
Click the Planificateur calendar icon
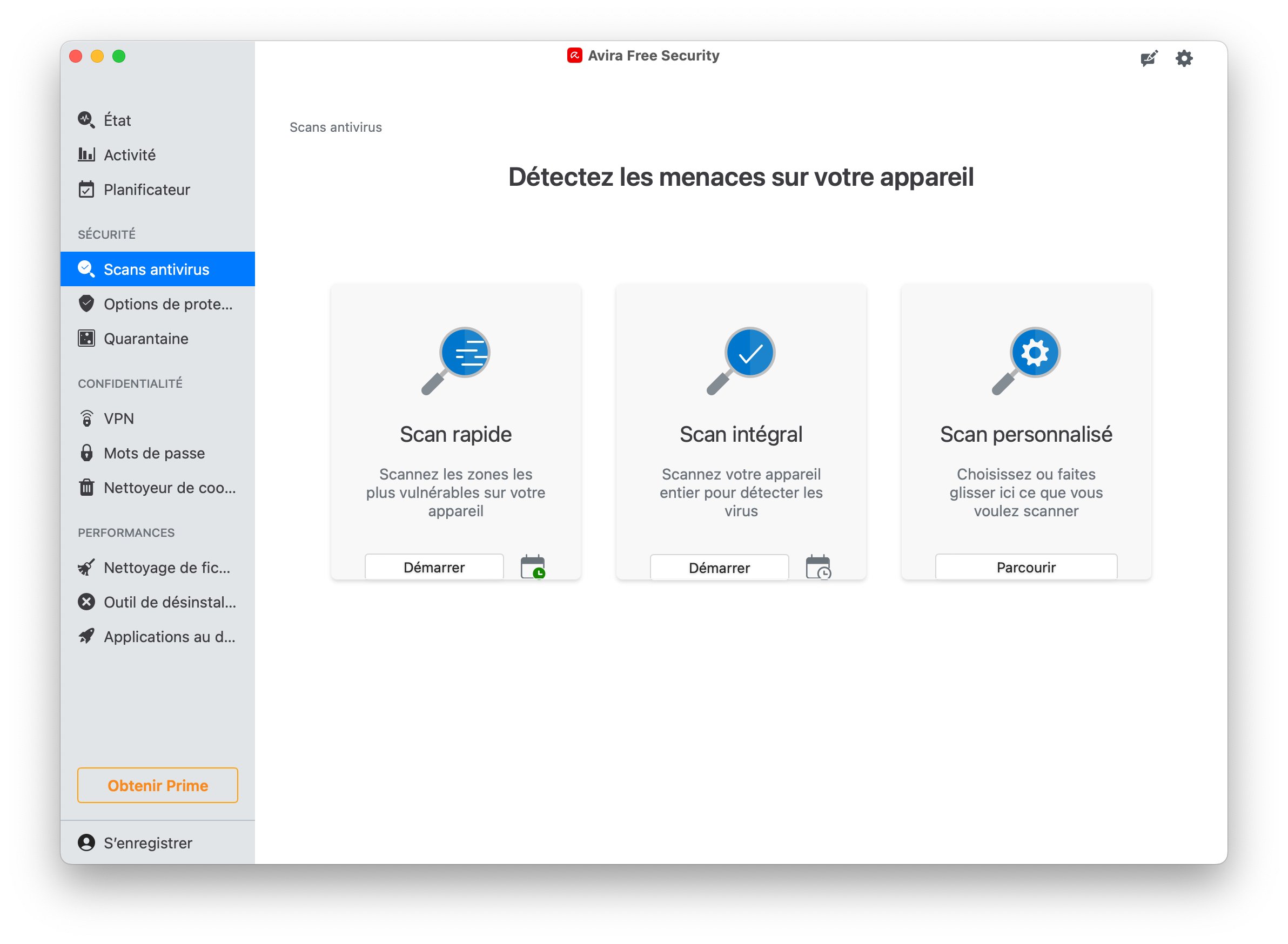[86, 189]
